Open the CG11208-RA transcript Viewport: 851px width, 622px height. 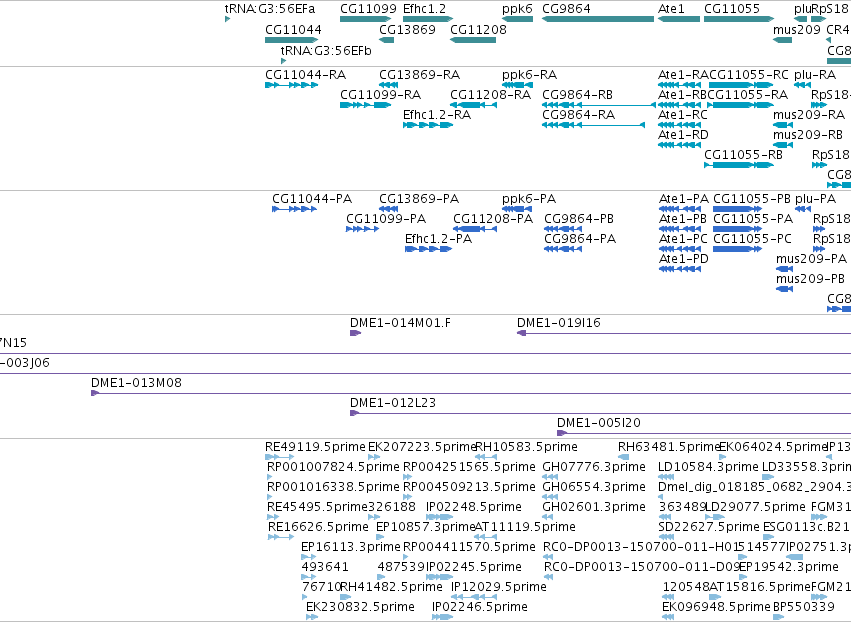(473, 105)
